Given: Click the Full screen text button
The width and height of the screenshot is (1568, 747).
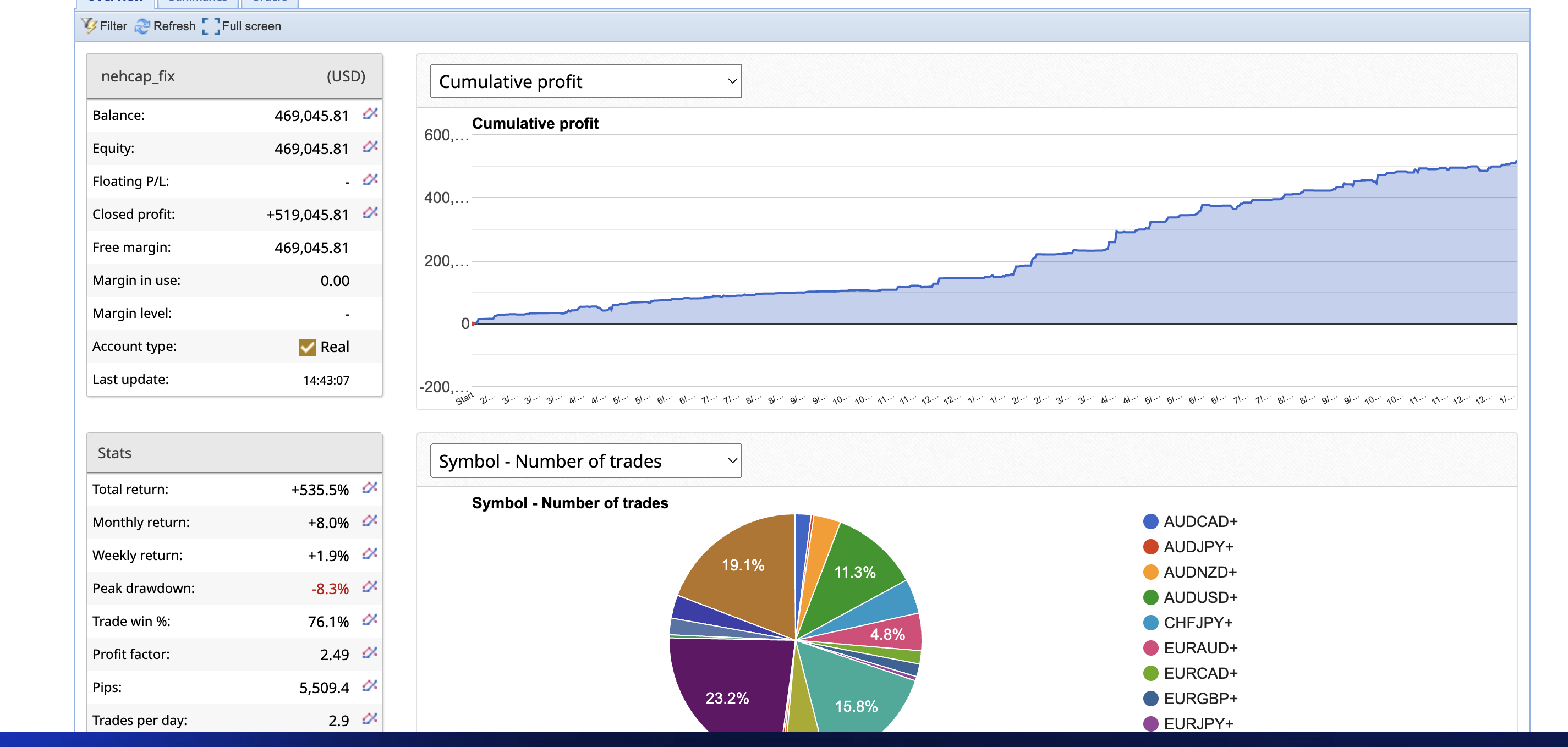Looking at the screenshot, I should coord(251,26).
